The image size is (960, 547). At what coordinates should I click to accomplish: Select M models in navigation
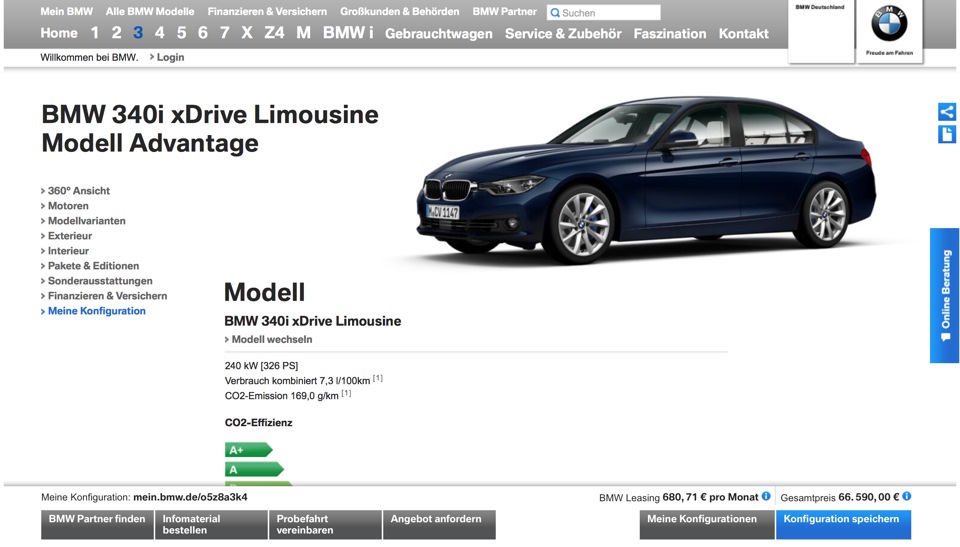pos(304,33)
